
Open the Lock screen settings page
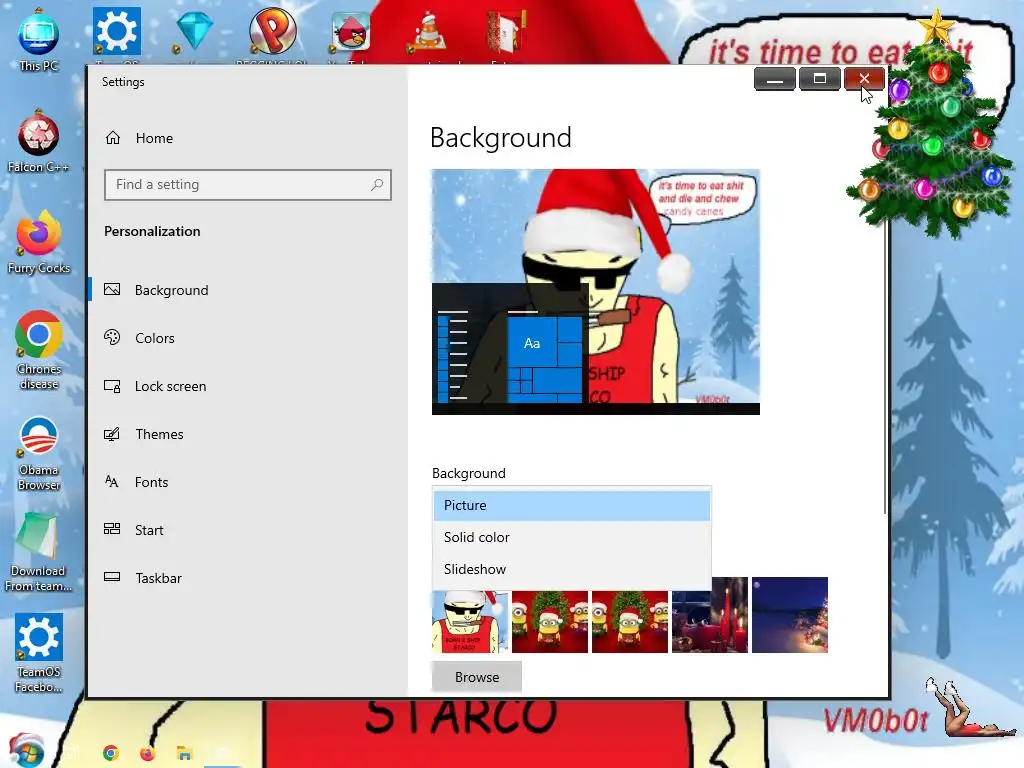[x=248, y=386]
